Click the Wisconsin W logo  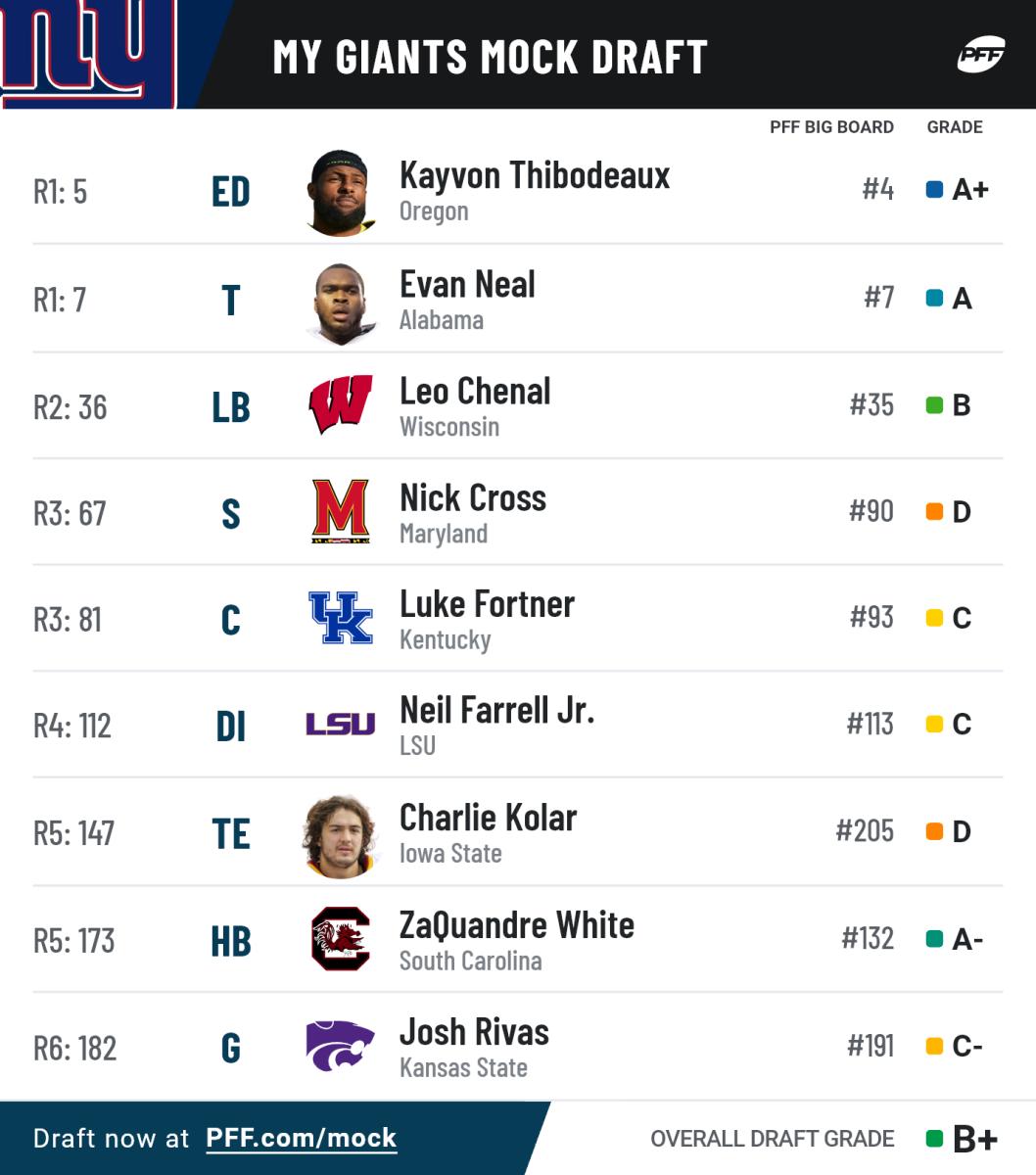pyautogui.click(x=341, y=403)
